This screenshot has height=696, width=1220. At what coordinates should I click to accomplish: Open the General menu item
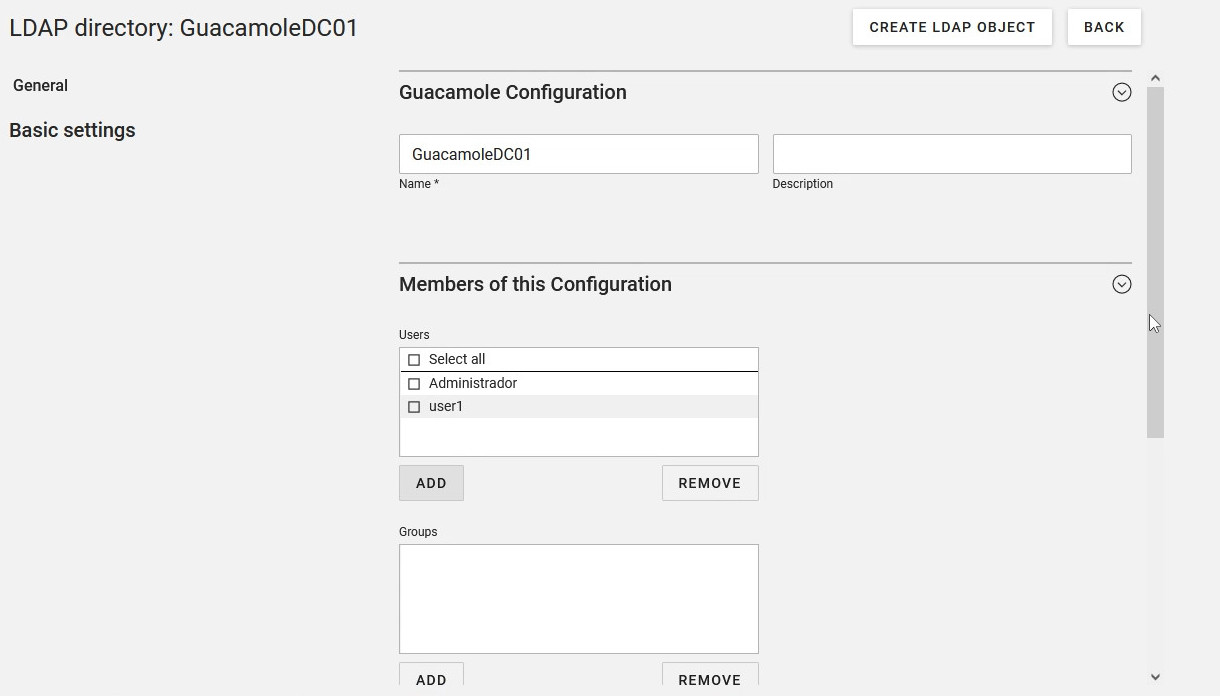[x=41, y=86]
